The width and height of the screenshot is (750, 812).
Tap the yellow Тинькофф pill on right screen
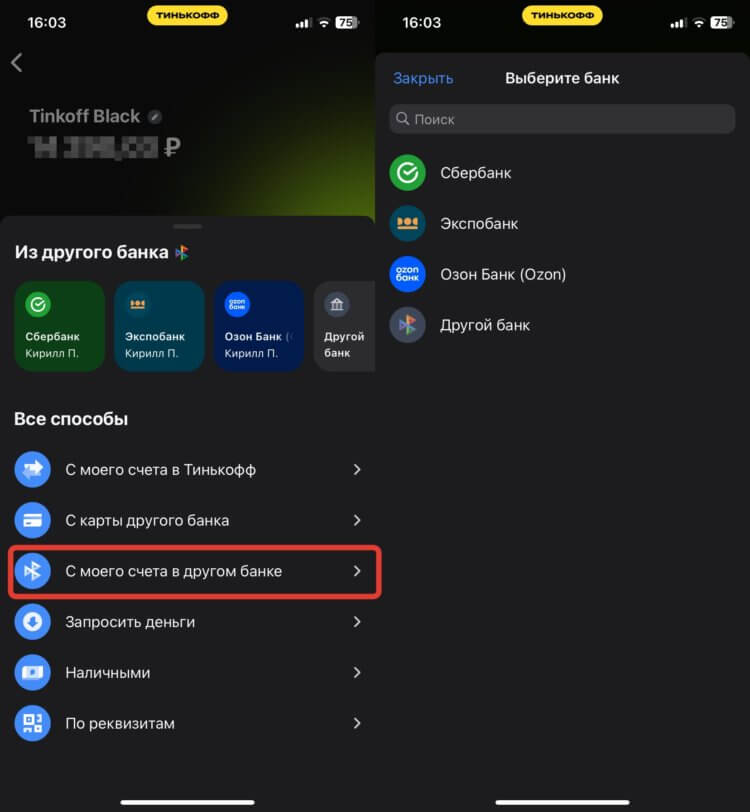562,16
